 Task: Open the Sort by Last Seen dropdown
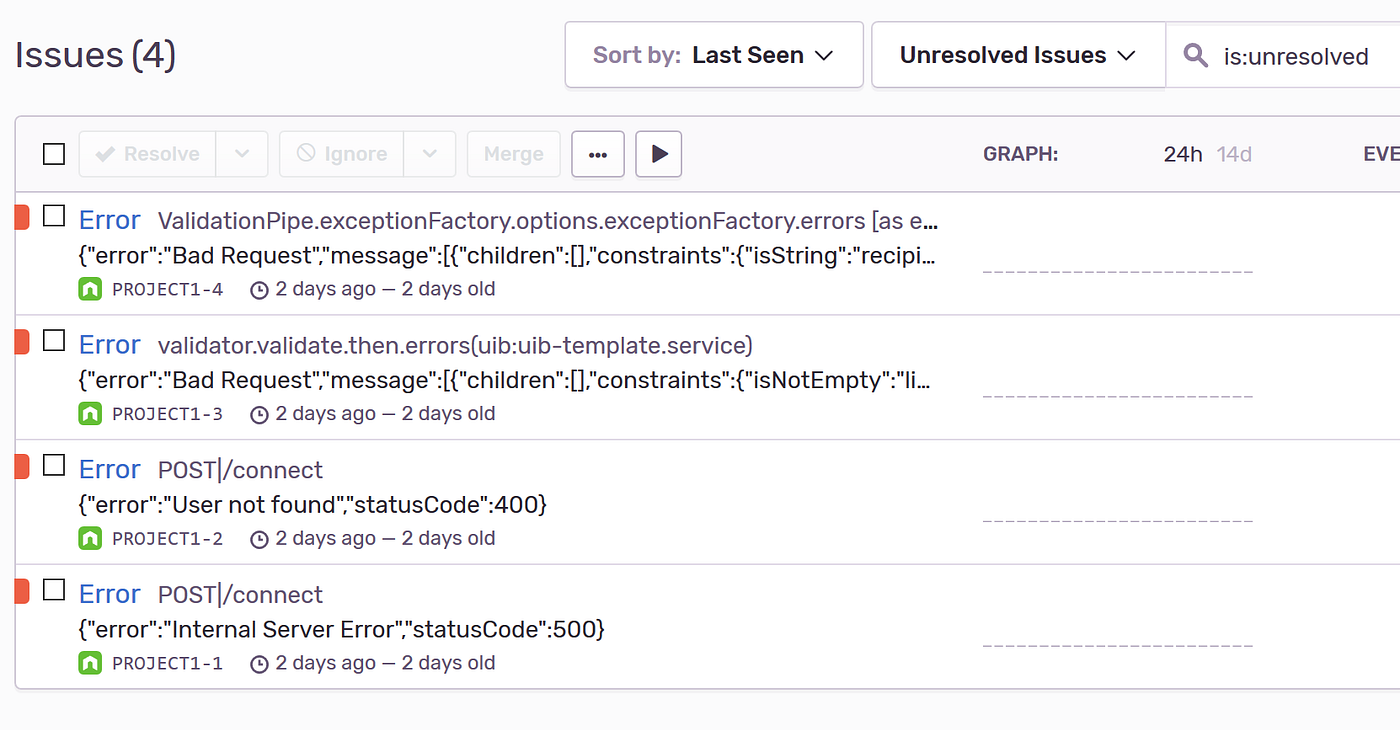[x=714, y=55]
